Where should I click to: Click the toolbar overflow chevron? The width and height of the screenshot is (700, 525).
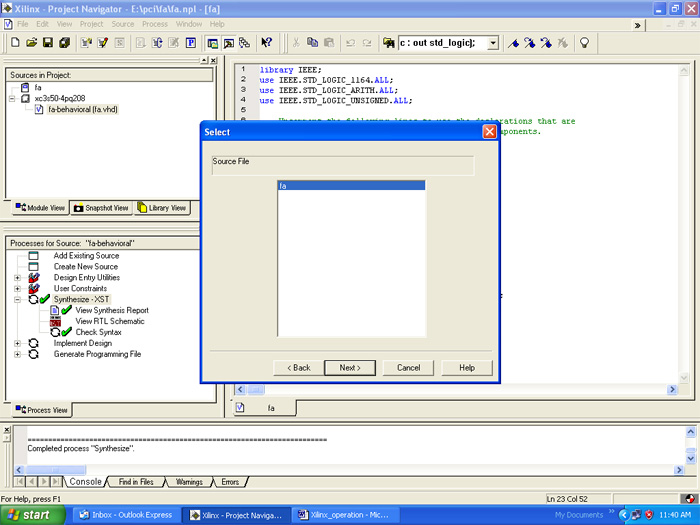(638, 25)
